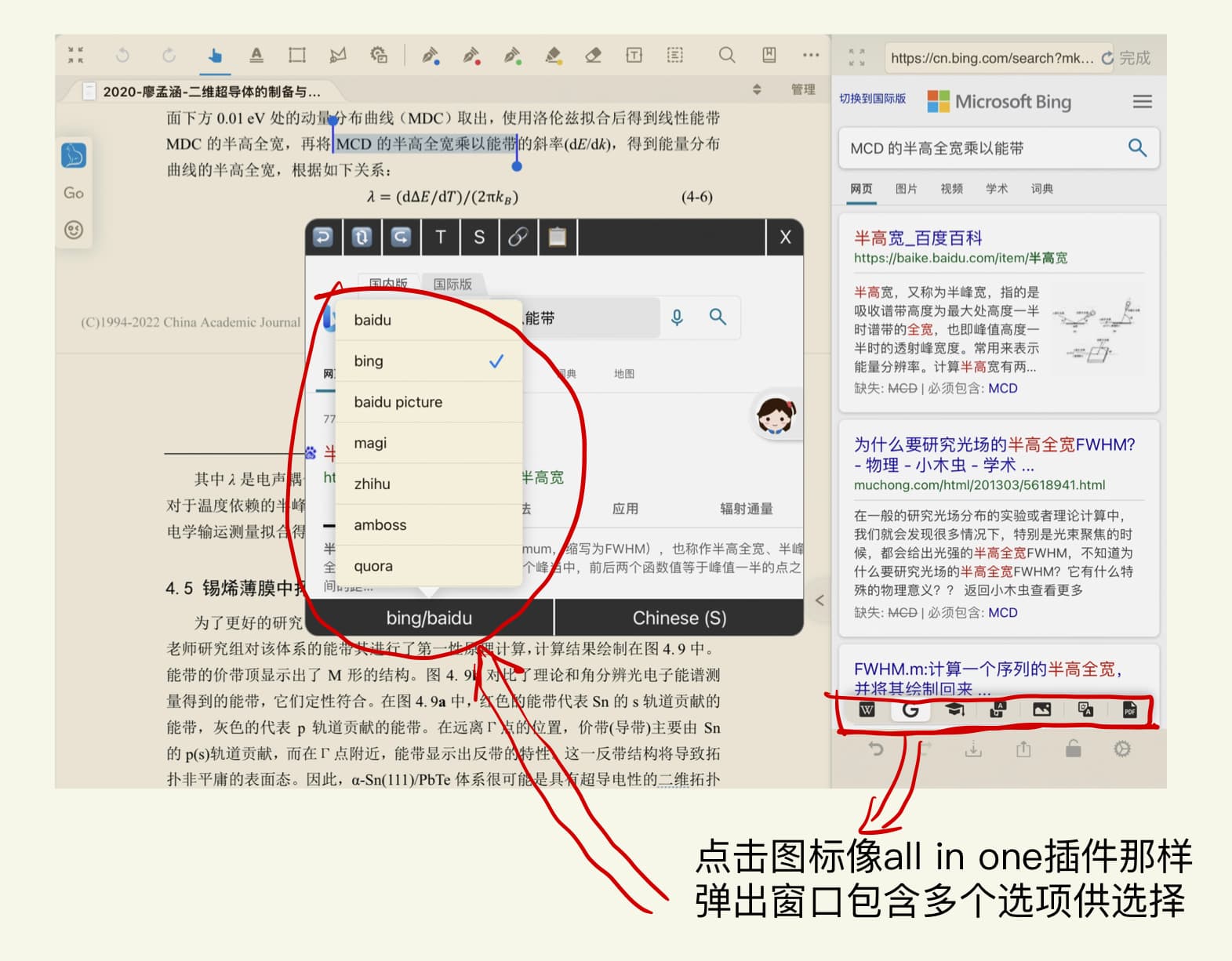Open the Chinese (S) language selector
The height and width of the screenshot is (961, 1232).
pyautogui.click(x=679, y=618)
